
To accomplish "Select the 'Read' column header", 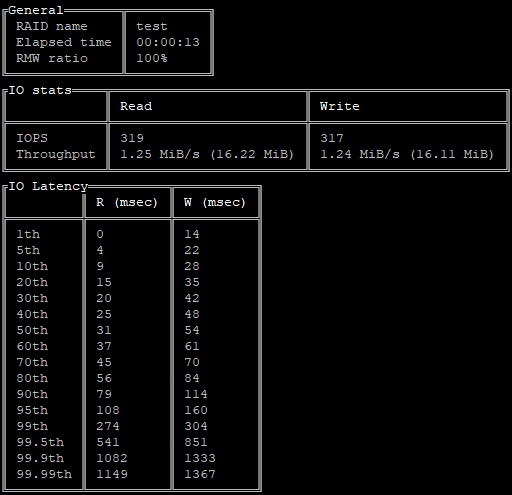I will [136, 106].
